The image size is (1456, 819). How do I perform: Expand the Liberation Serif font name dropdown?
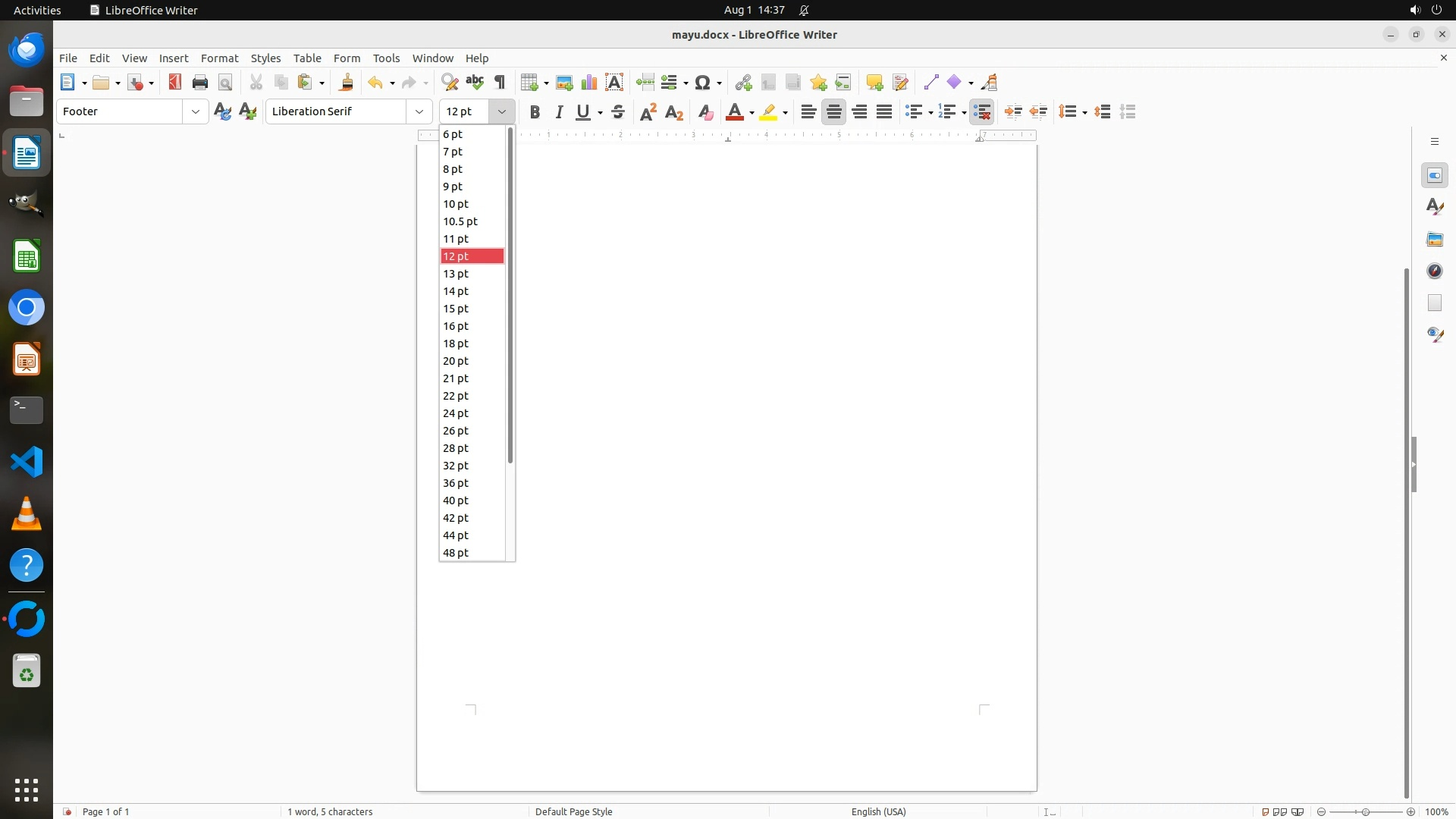(419, 111)
